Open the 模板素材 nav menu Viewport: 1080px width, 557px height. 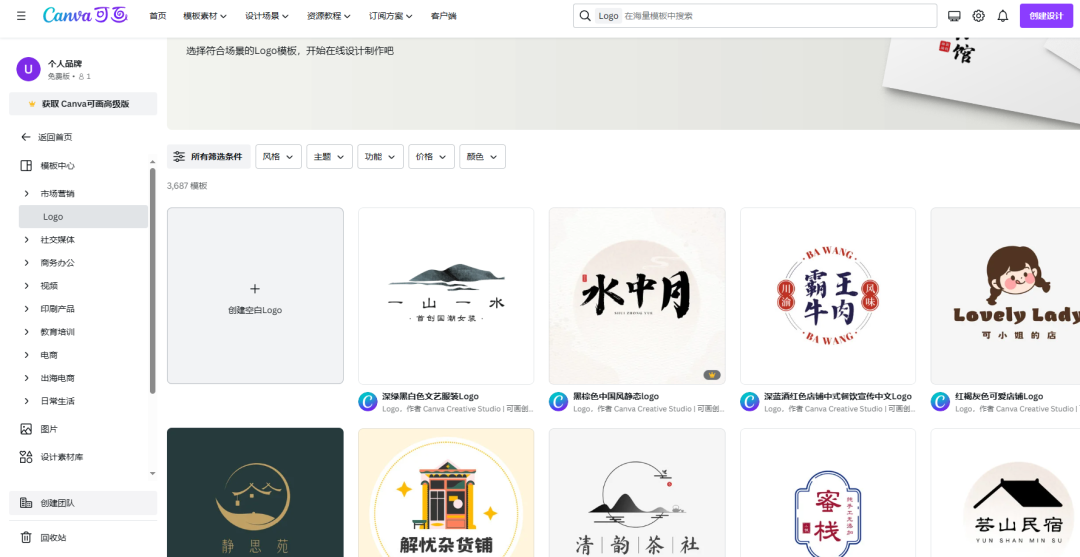tap(206, 16)
